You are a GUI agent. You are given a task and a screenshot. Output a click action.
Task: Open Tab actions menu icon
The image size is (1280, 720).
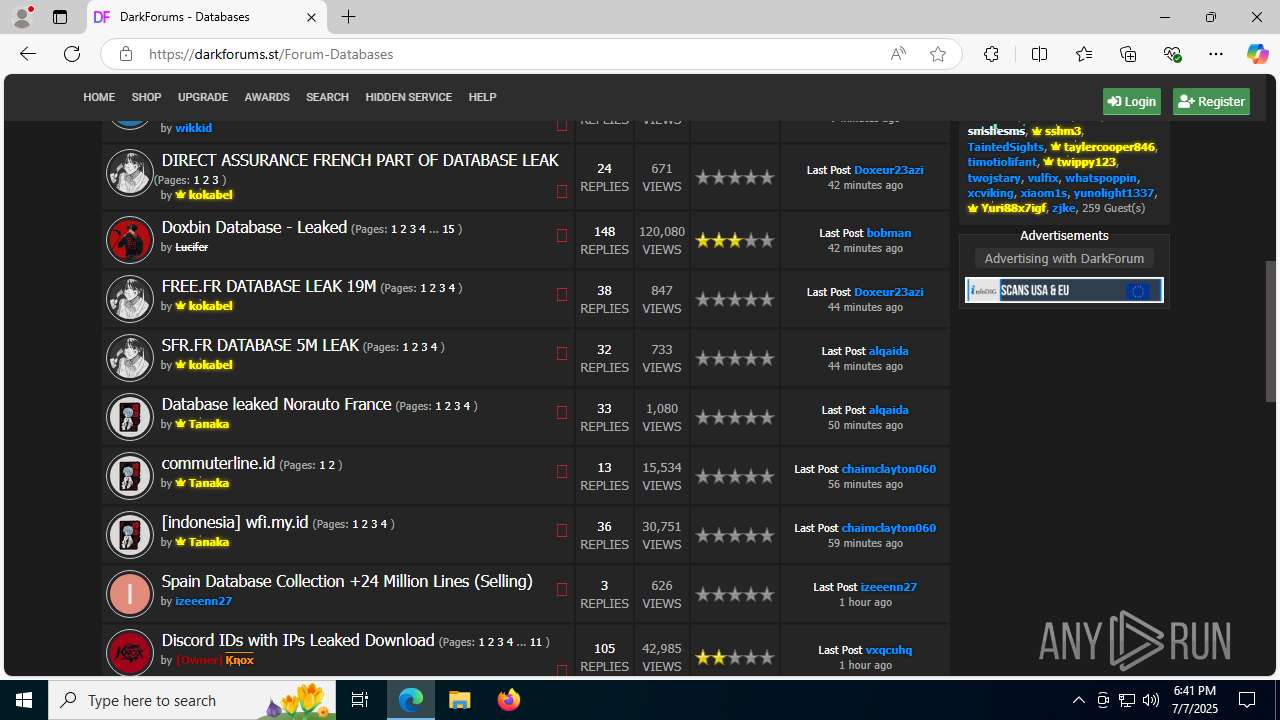click(60, 17)
